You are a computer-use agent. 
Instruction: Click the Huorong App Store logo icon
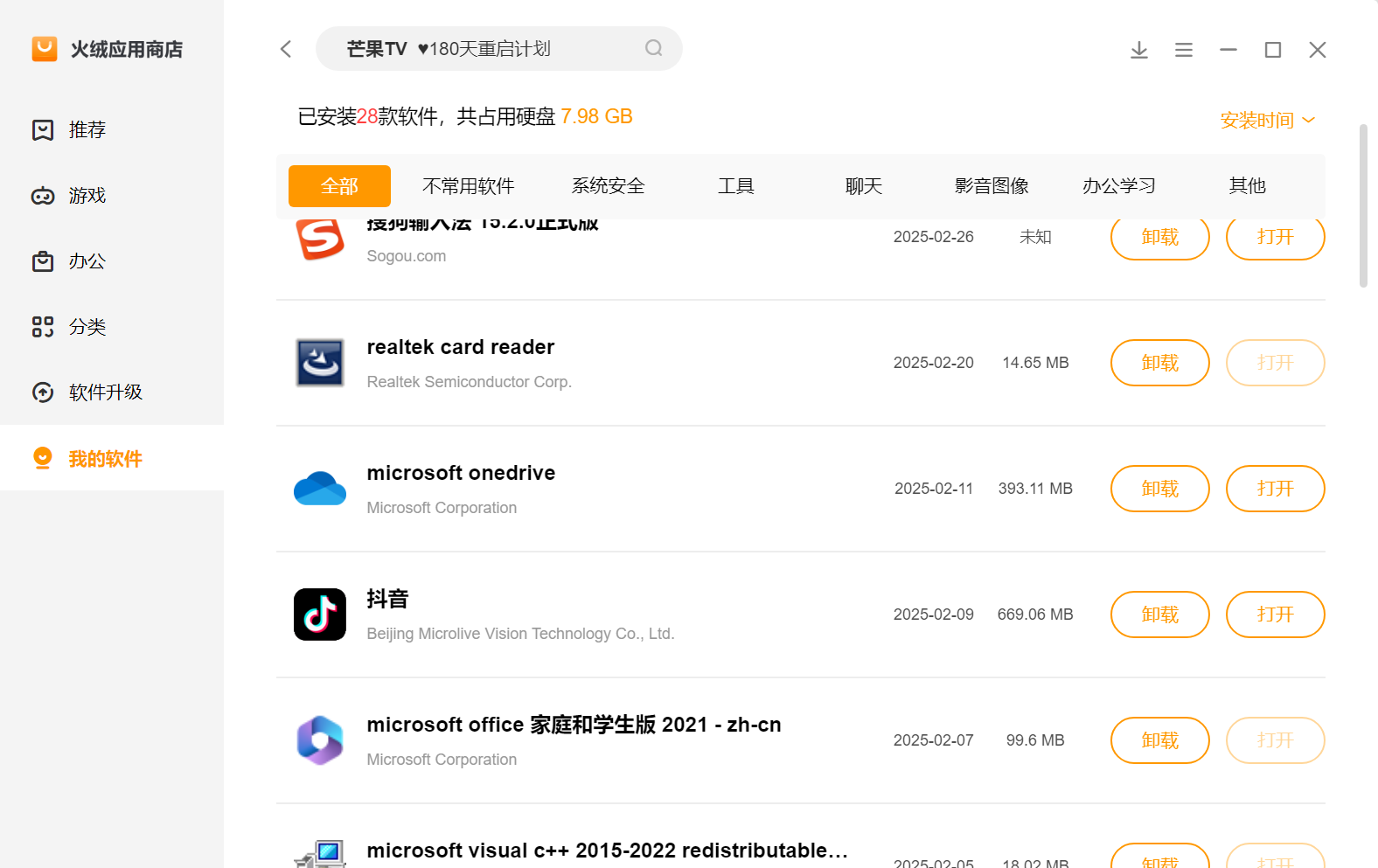point(45,49)
